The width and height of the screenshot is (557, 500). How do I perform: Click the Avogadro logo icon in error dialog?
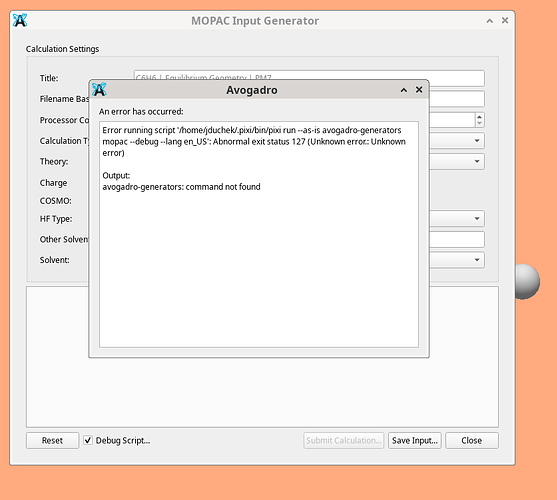click(99, 89)
